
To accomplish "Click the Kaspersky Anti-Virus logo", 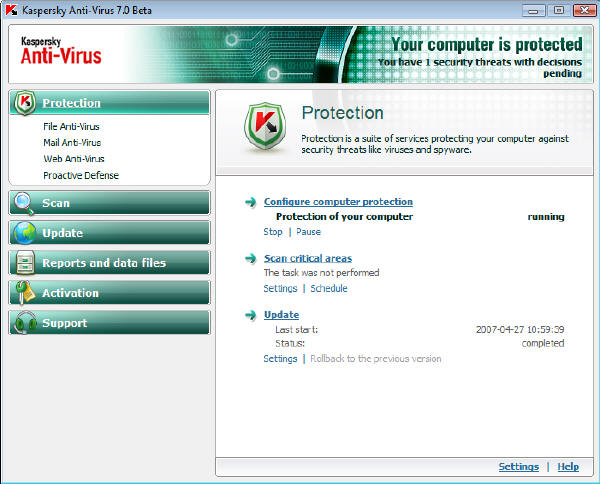I will pos(61,51).
